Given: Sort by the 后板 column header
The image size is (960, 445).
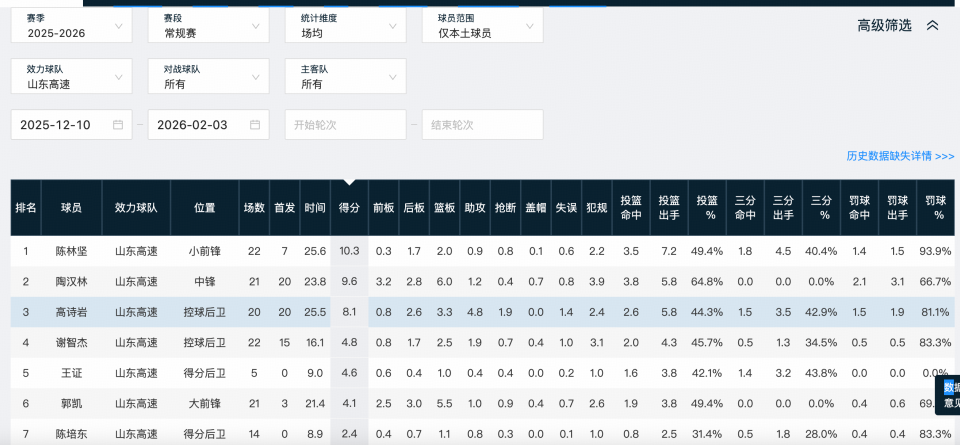Looking at the screenshot, I should coord(414,208).
